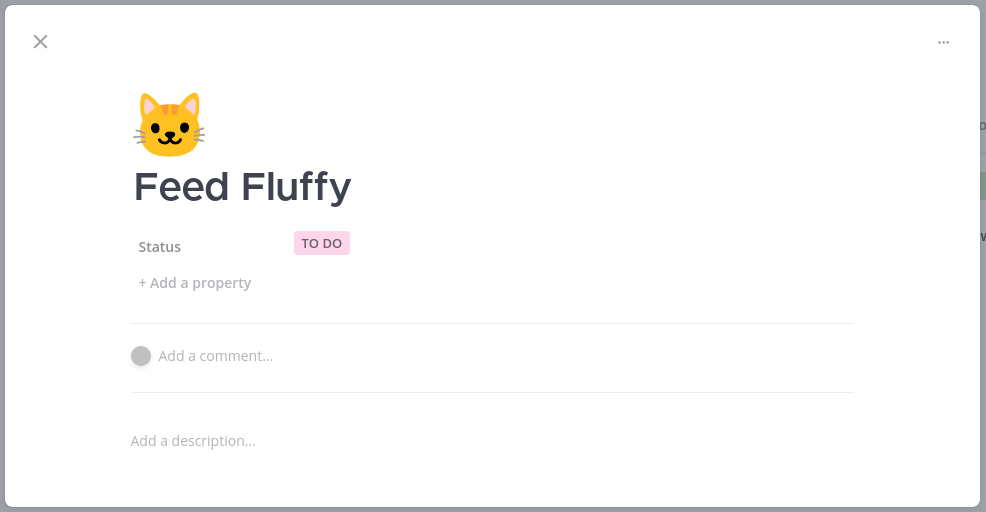Click the gray user avatar circle
Image resolution: width=986 pixels, height=512 pixels.
click(x=141, y=356)
